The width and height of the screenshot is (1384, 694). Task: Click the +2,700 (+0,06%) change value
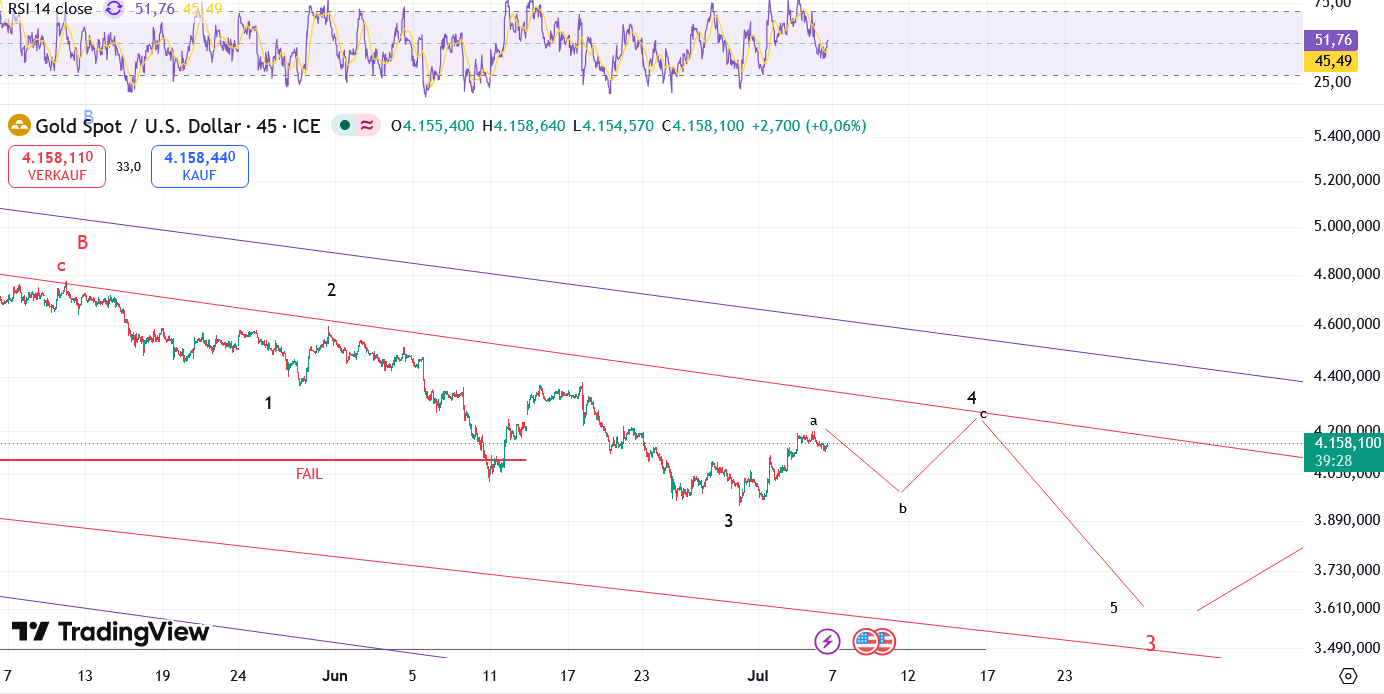(809, 126)
